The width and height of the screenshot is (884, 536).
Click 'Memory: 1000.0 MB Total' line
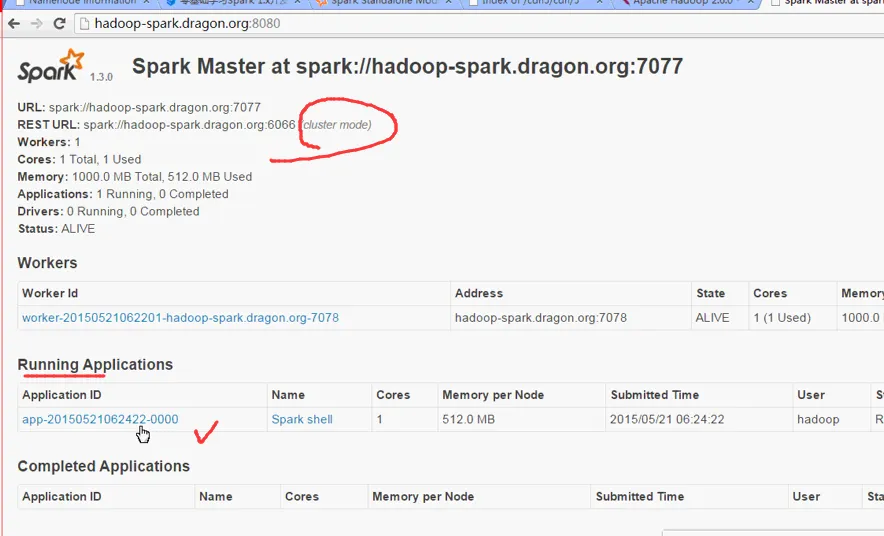tap(135, 177)
